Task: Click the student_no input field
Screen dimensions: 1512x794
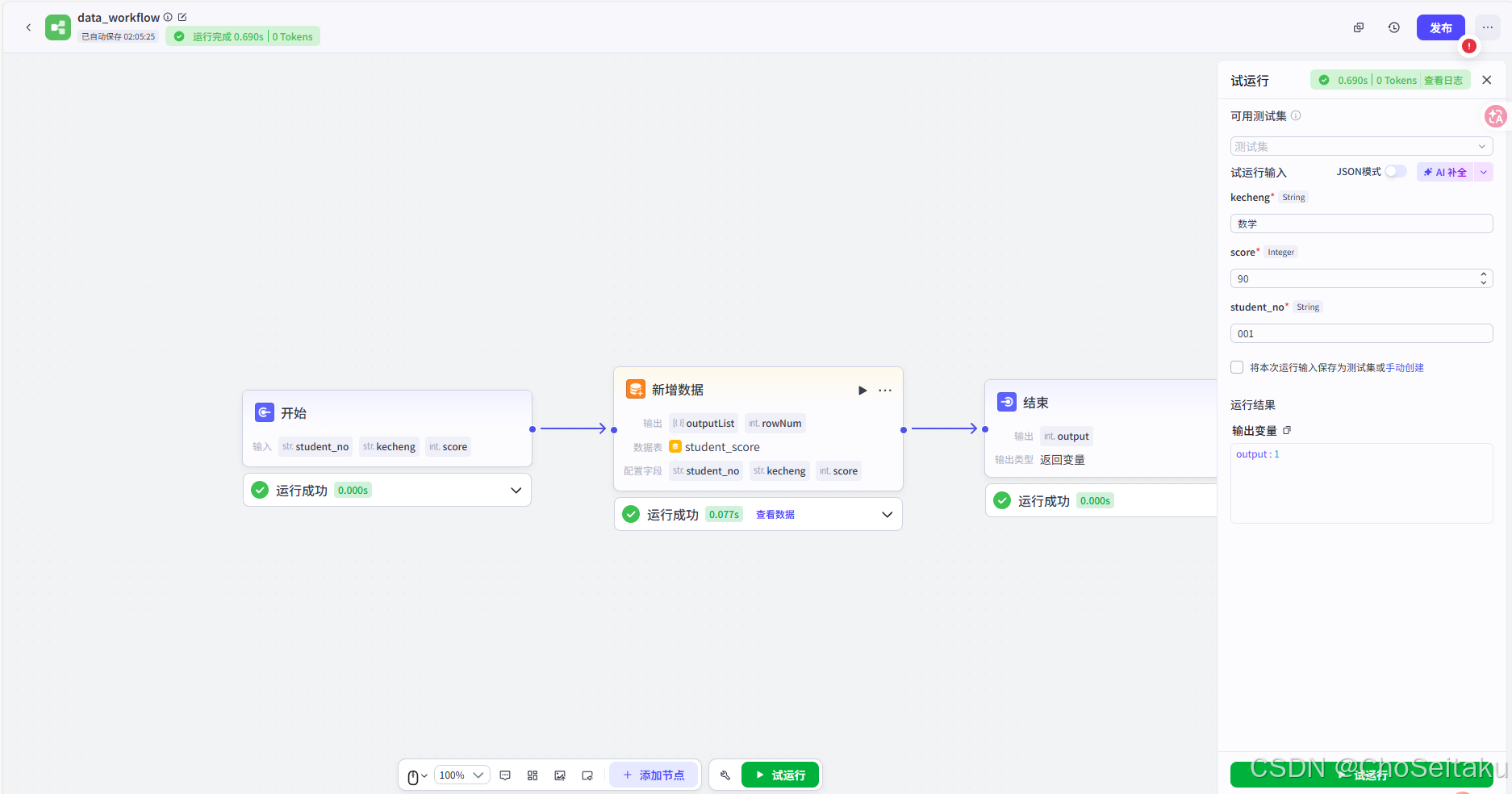Action: coord(1361,333)
